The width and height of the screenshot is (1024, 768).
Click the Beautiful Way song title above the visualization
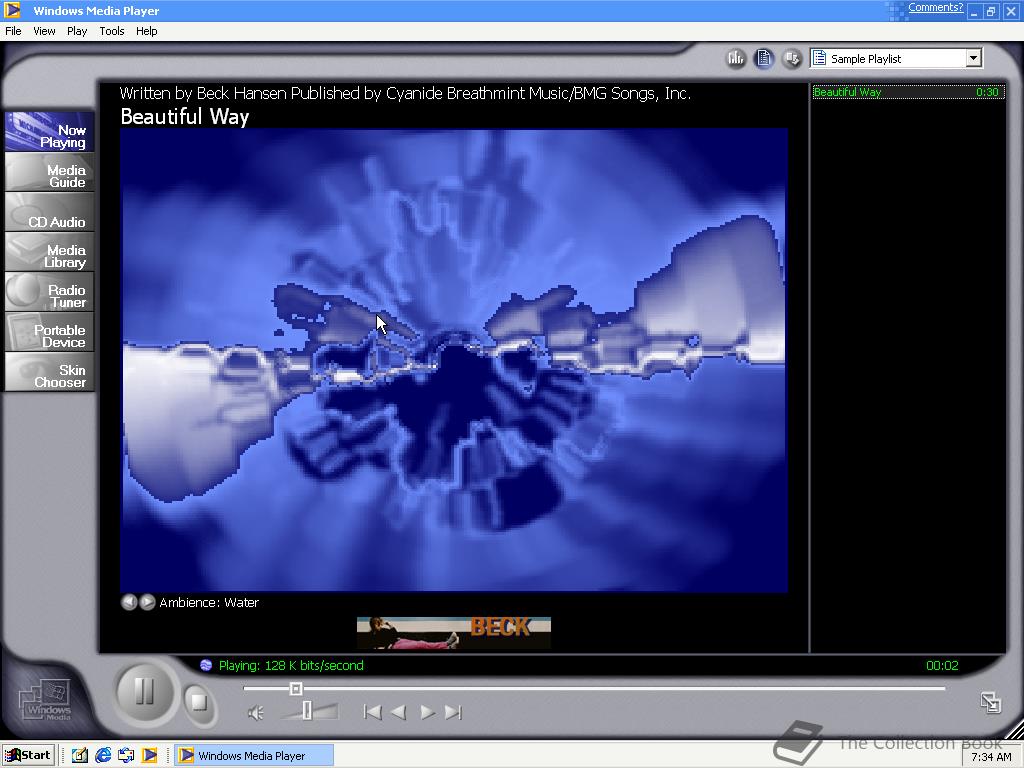pyautogui.click(x=185, y=116)
